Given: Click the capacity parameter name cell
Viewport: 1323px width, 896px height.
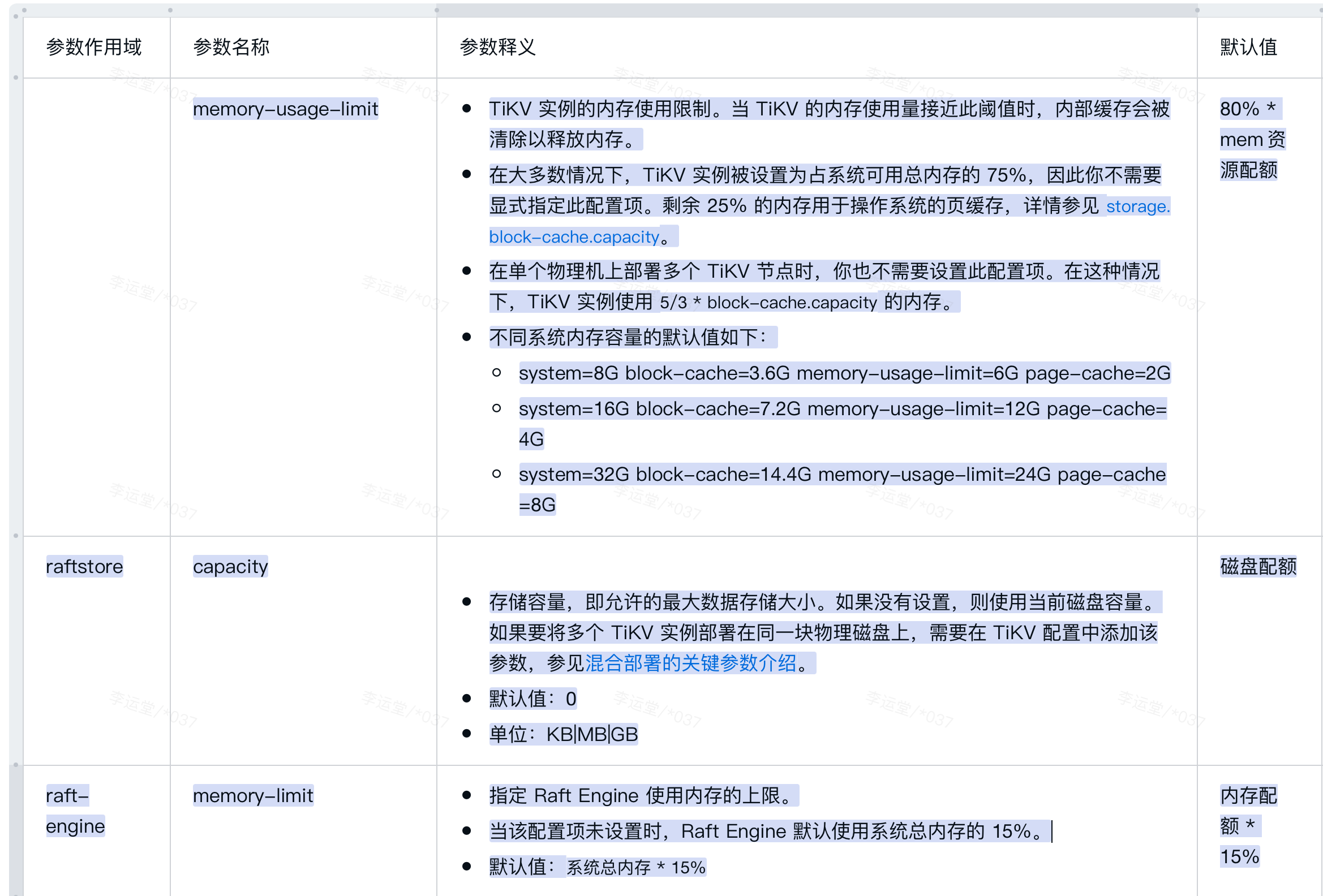Looking at the screenshot, I should 230,567.
